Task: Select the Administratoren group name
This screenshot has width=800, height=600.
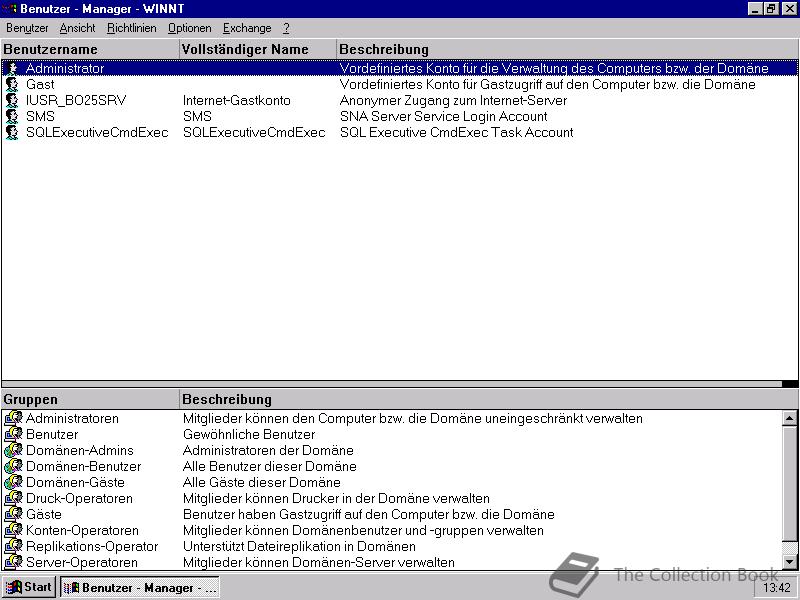Action: point(72,418)
